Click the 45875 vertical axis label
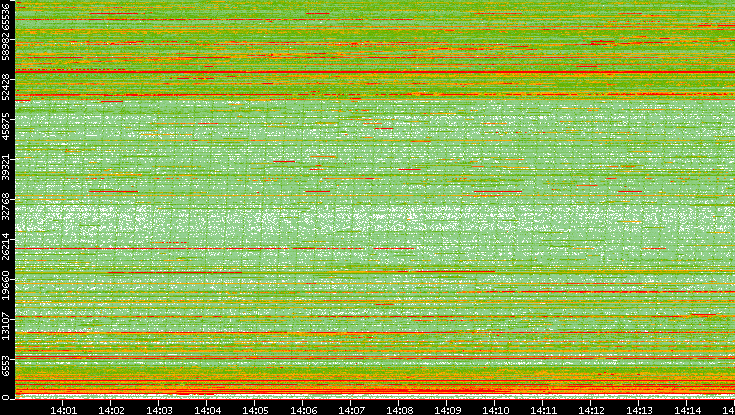The image size is (735, 415). 5,127
